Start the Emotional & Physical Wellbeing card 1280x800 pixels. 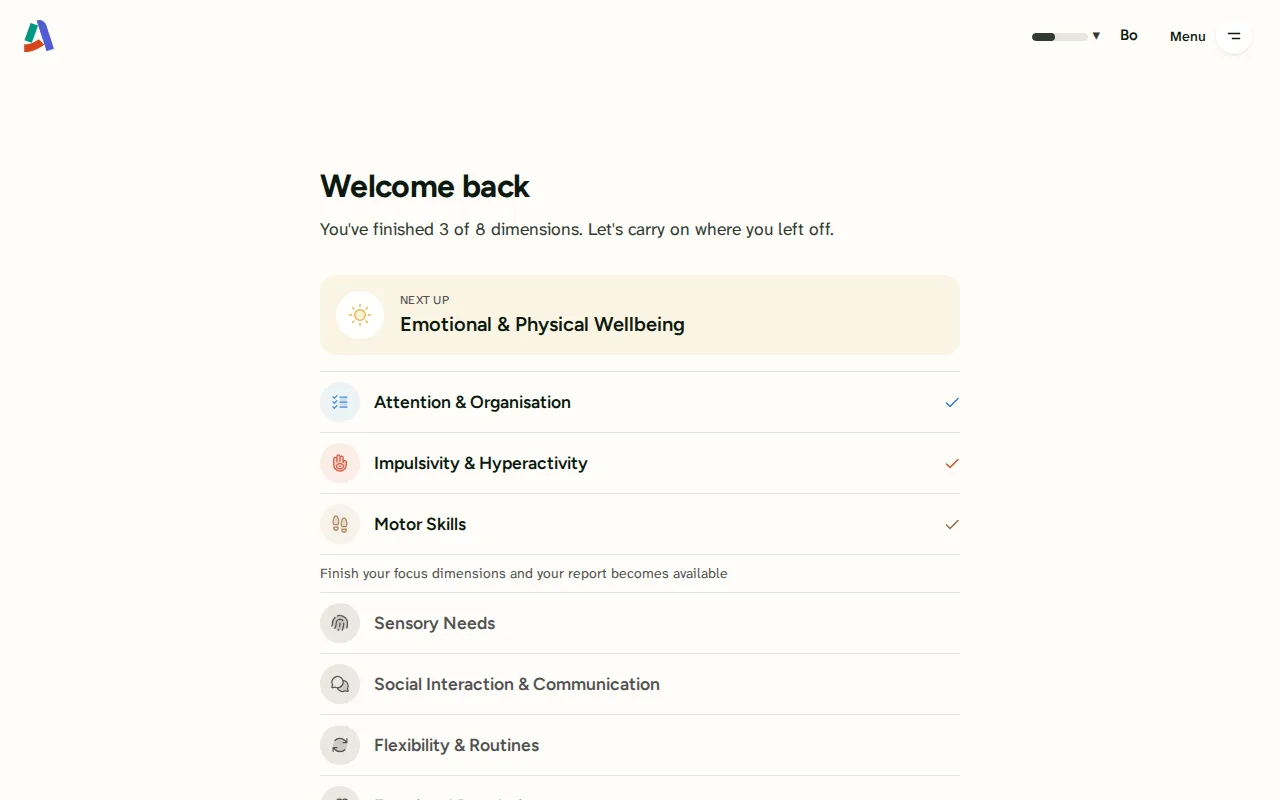(x=640, y=315)
